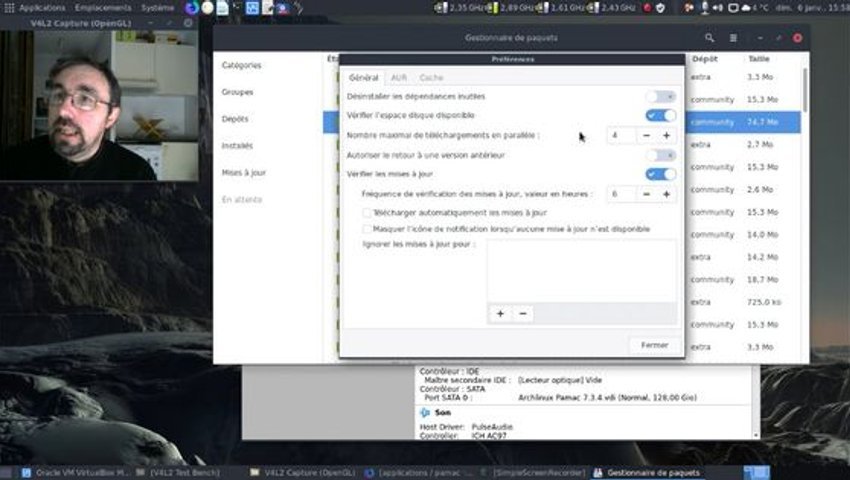850x480 pixels.
Task: Open the Système menu
Action: click(x=158, y=8)
